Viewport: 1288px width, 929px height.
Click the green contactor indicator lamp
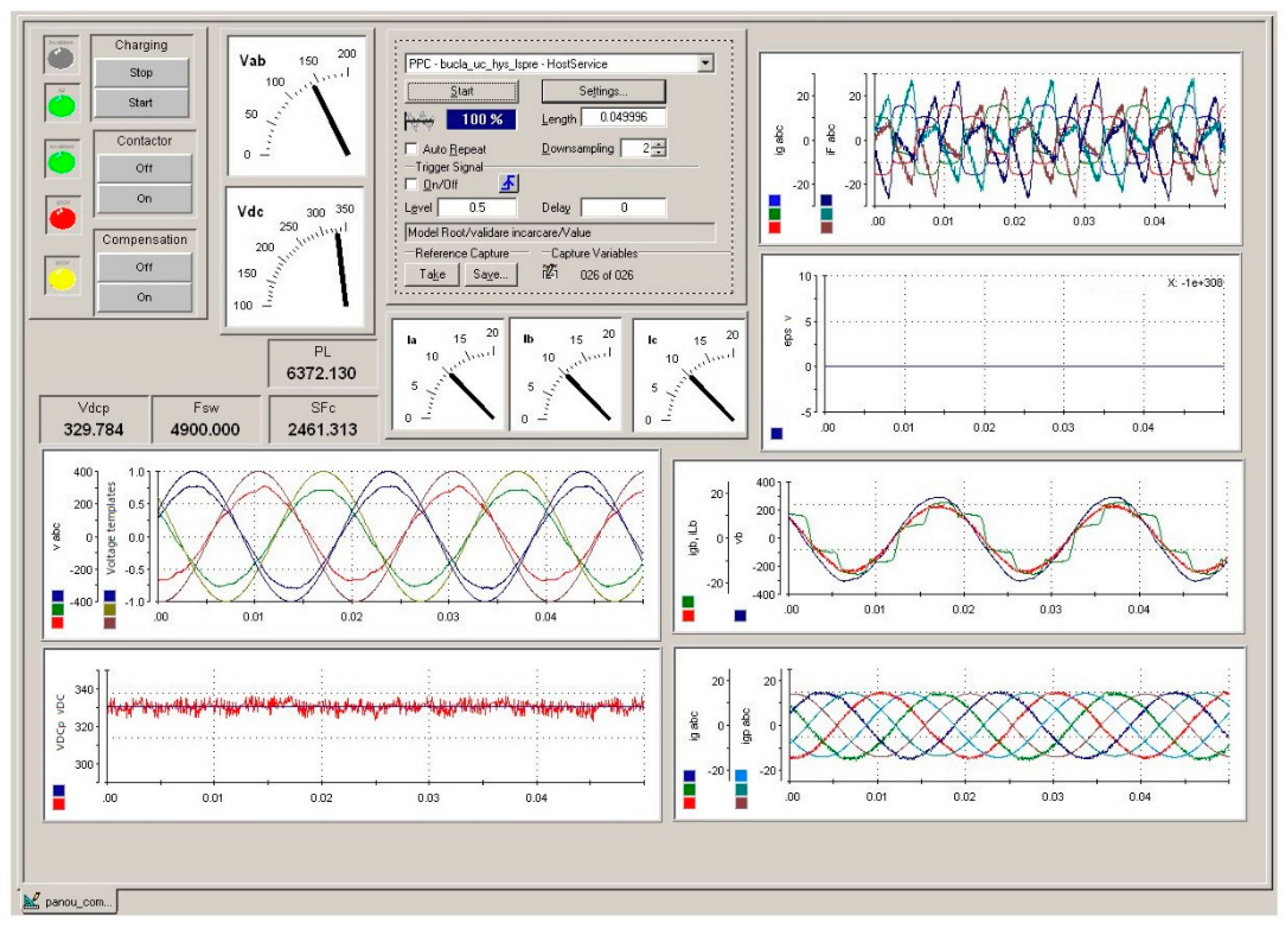click(x=63, y=163)
